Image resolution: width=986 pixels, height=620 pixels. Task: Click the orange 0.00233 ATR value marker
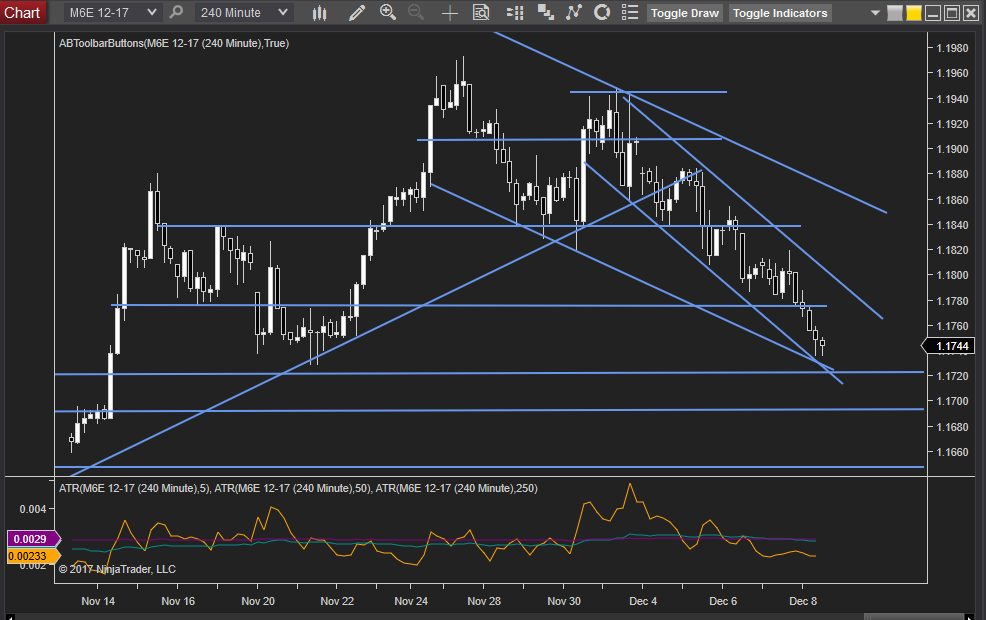33,556
